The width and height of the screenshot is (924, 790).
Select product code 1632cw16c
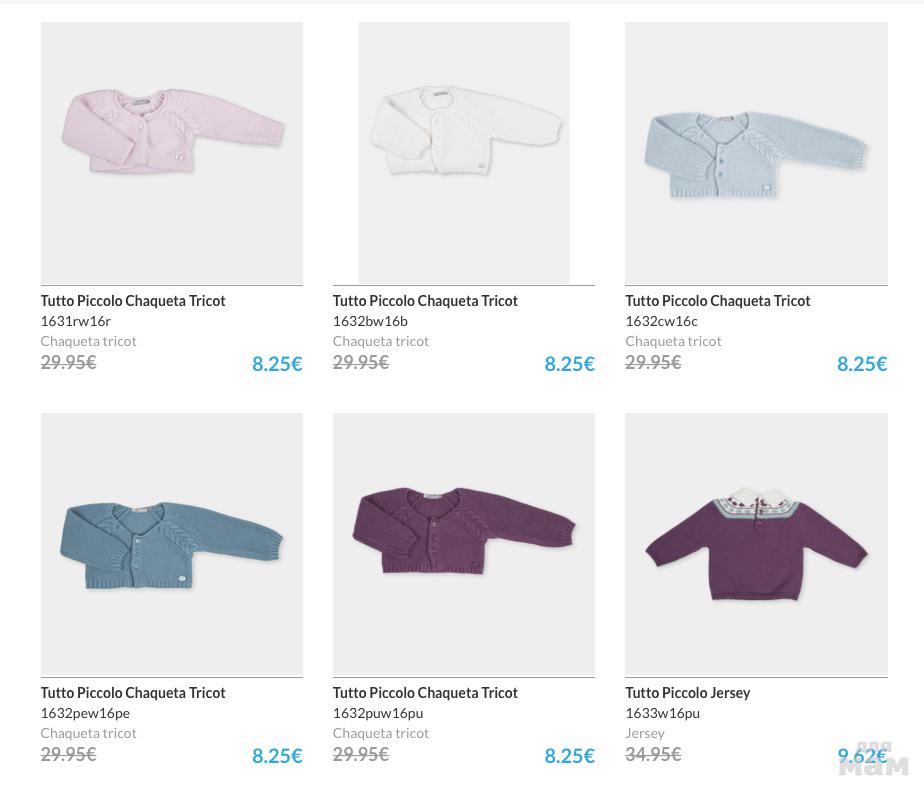662,321
